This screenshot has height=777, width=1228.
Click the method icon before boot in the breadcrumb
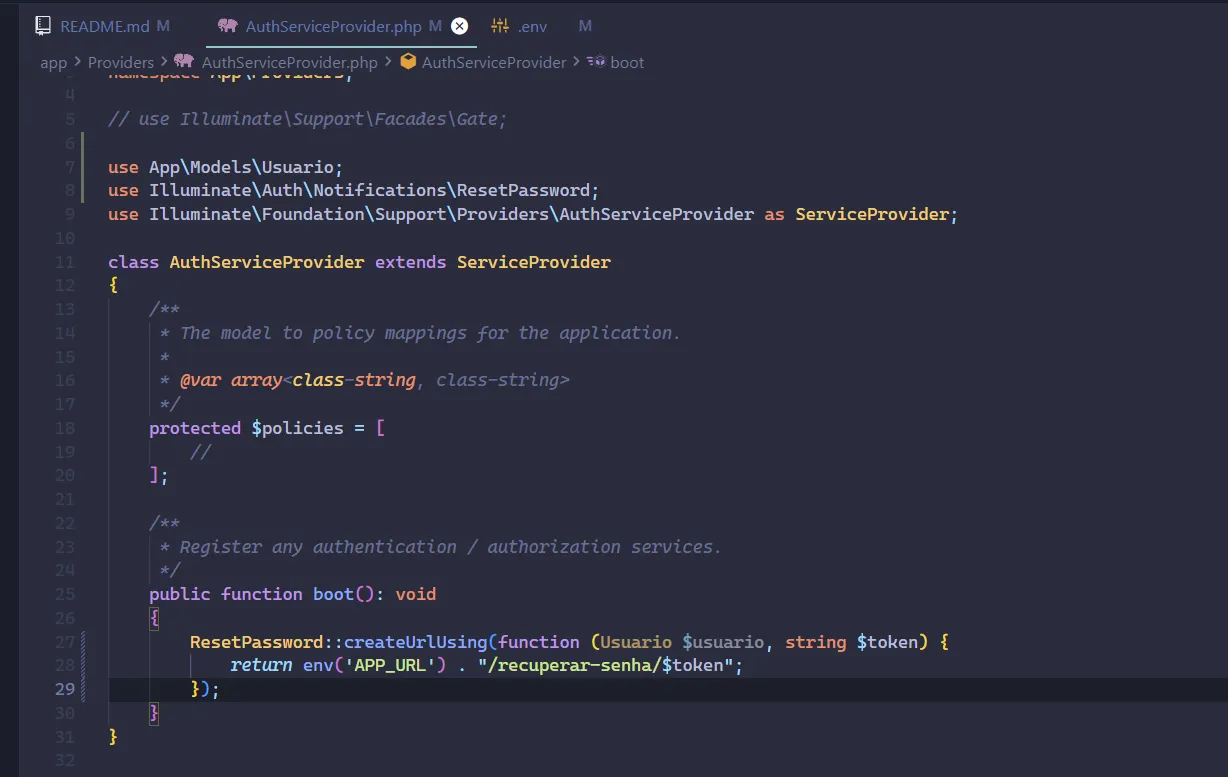[594, 62]
